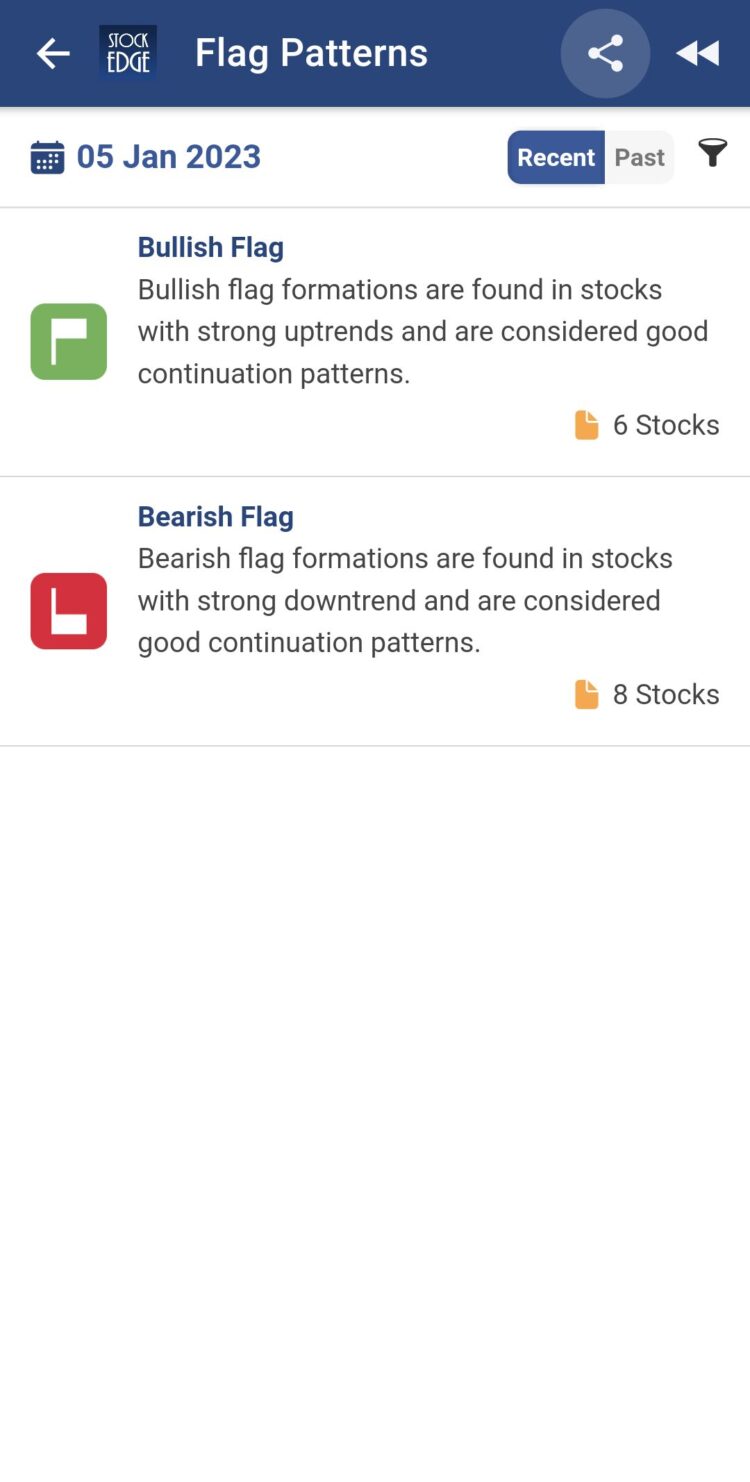Switch to the Recent toggle option
750x1482 pixels.
(556, 157)
